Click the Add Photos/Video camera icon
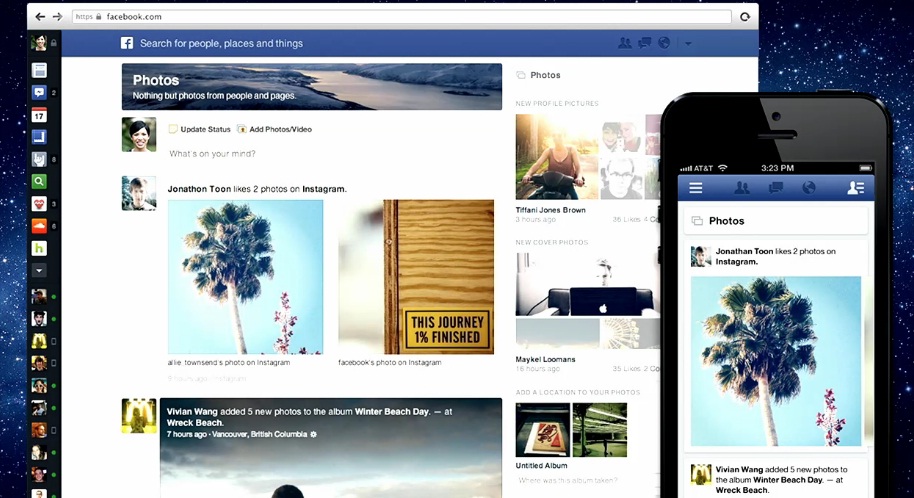Viewport: 914px width, 498px height. 242,129
